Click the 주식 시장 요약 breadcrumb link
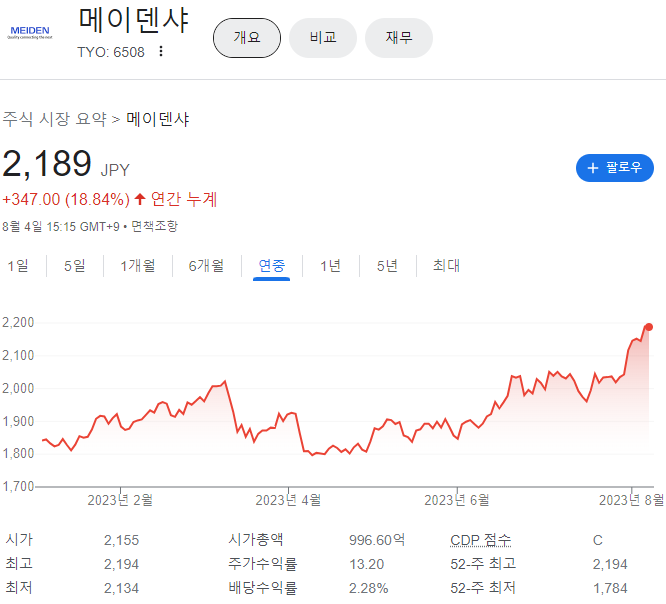 coord(54,119)
